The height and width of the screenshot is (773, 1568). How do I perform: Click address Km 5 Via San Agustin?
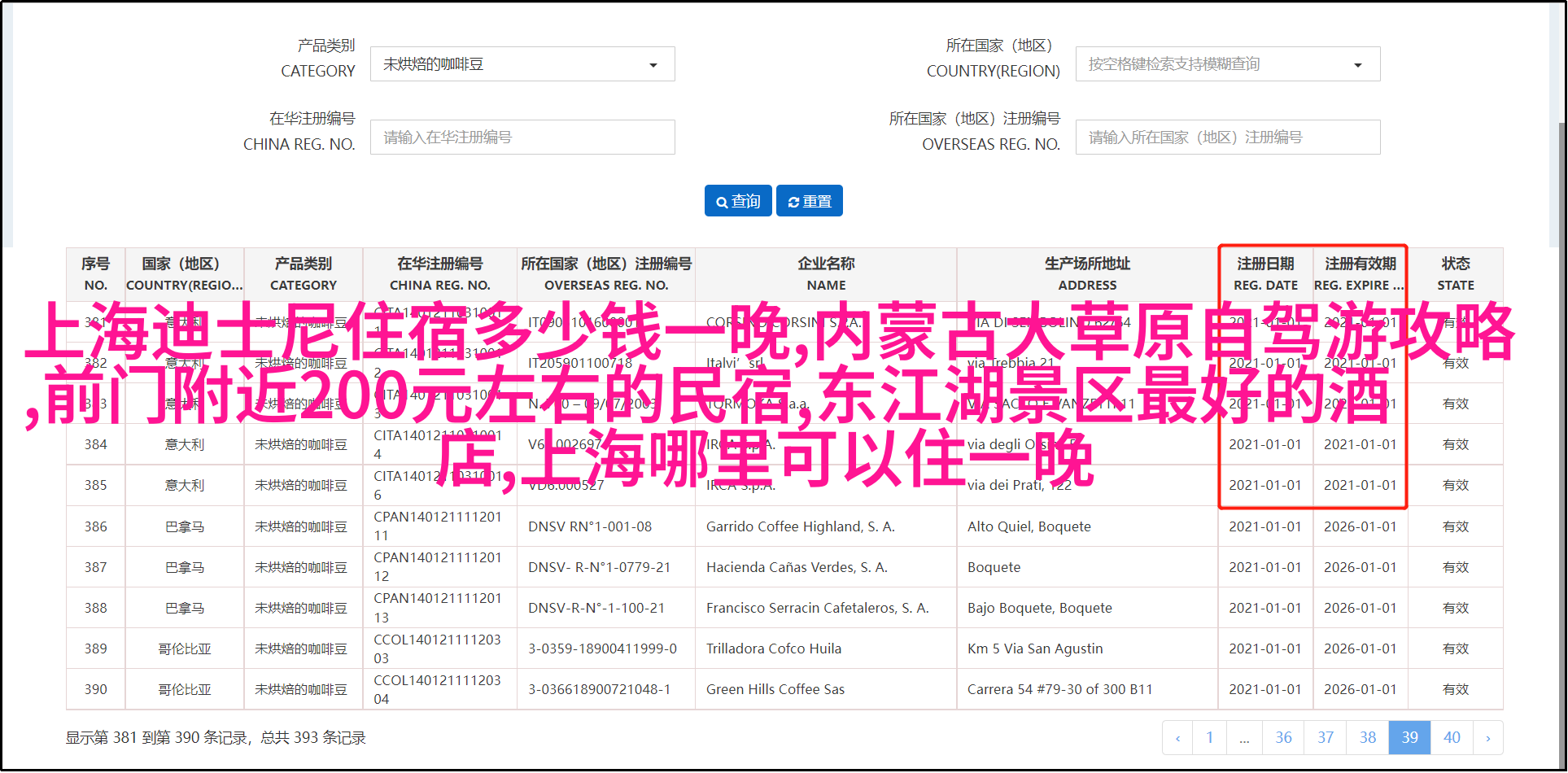pos(1035,649)
